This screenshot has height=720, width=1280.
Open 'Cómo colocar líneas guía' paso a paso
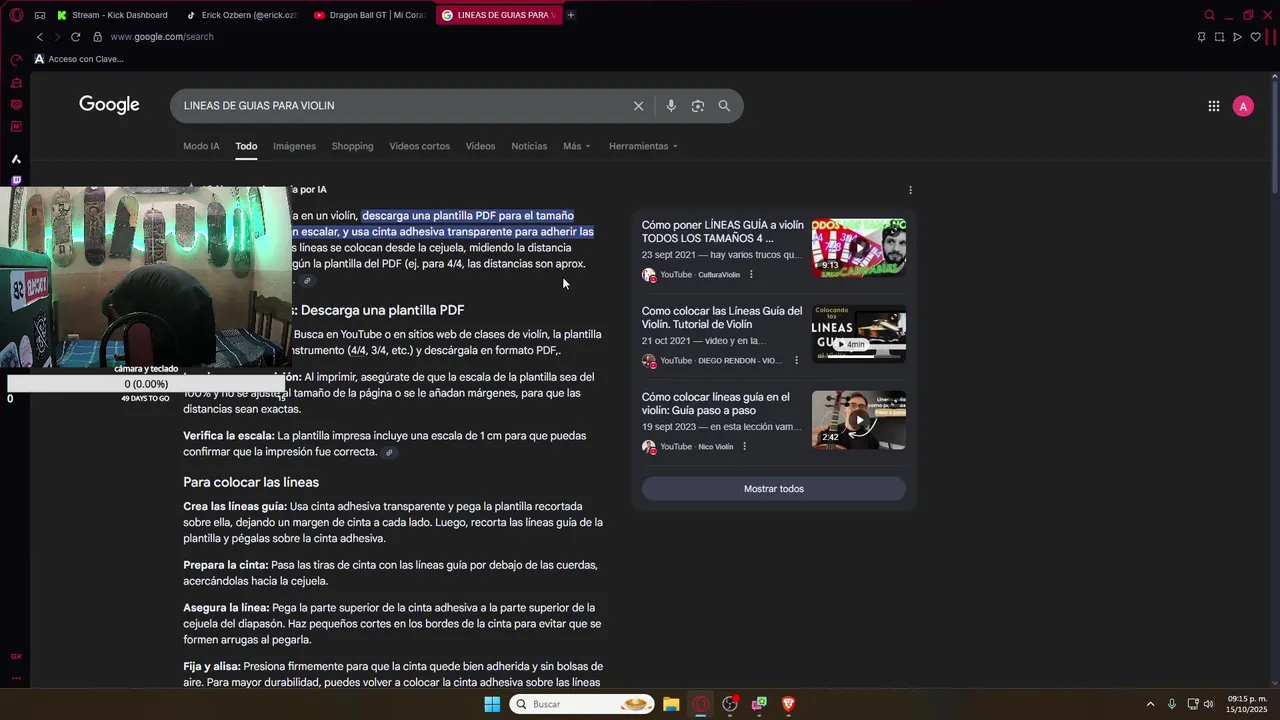coord(716,404)
